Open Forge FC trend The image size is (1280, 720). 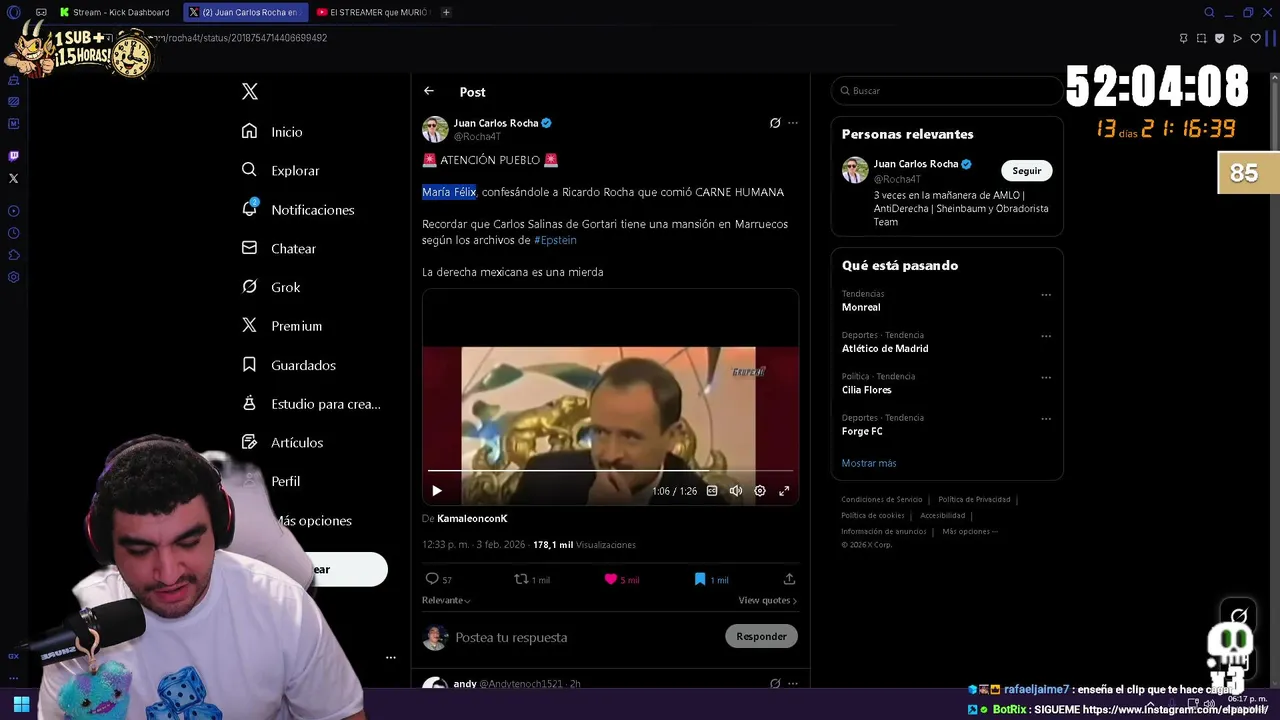pyautogui.click(x=862, y=431)
